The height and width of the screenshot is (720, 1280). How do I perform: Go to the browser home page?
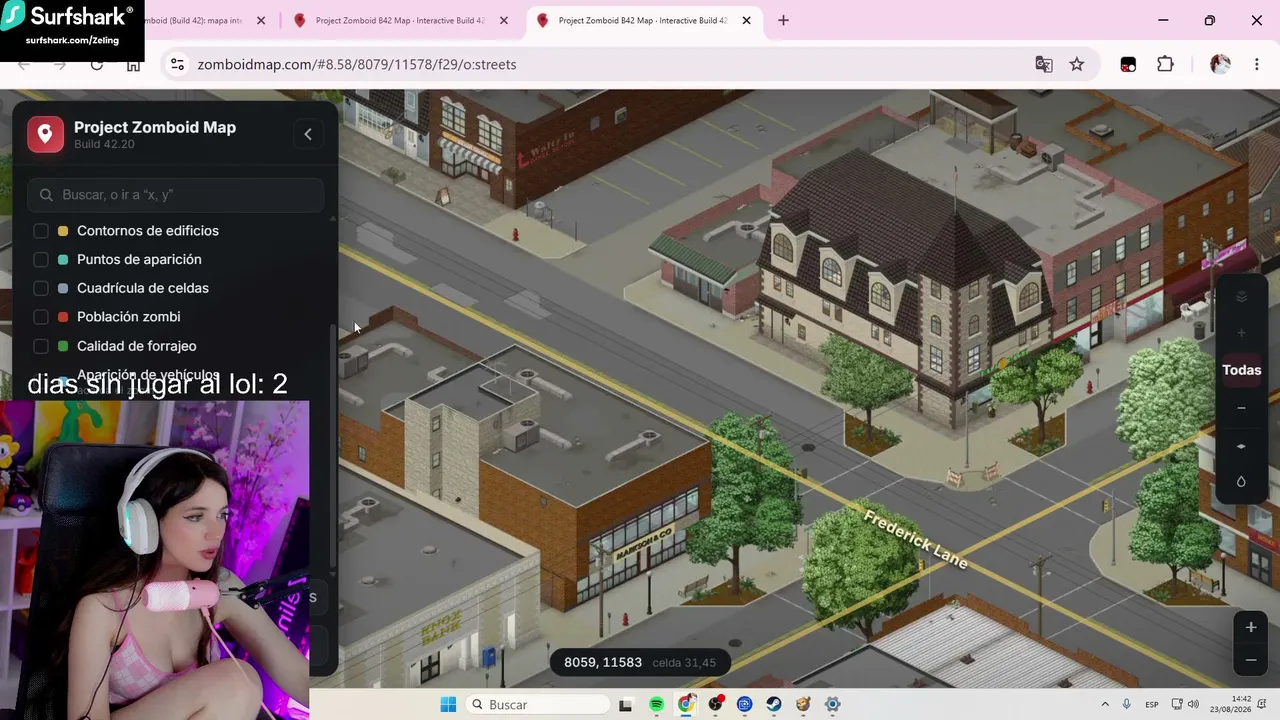pyautogui.click(x=133, y=64)
